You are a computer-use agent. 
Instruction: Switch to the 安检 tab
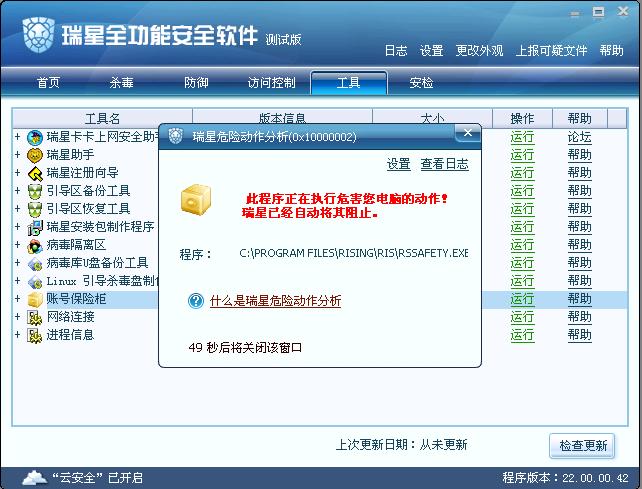(421, 83)
